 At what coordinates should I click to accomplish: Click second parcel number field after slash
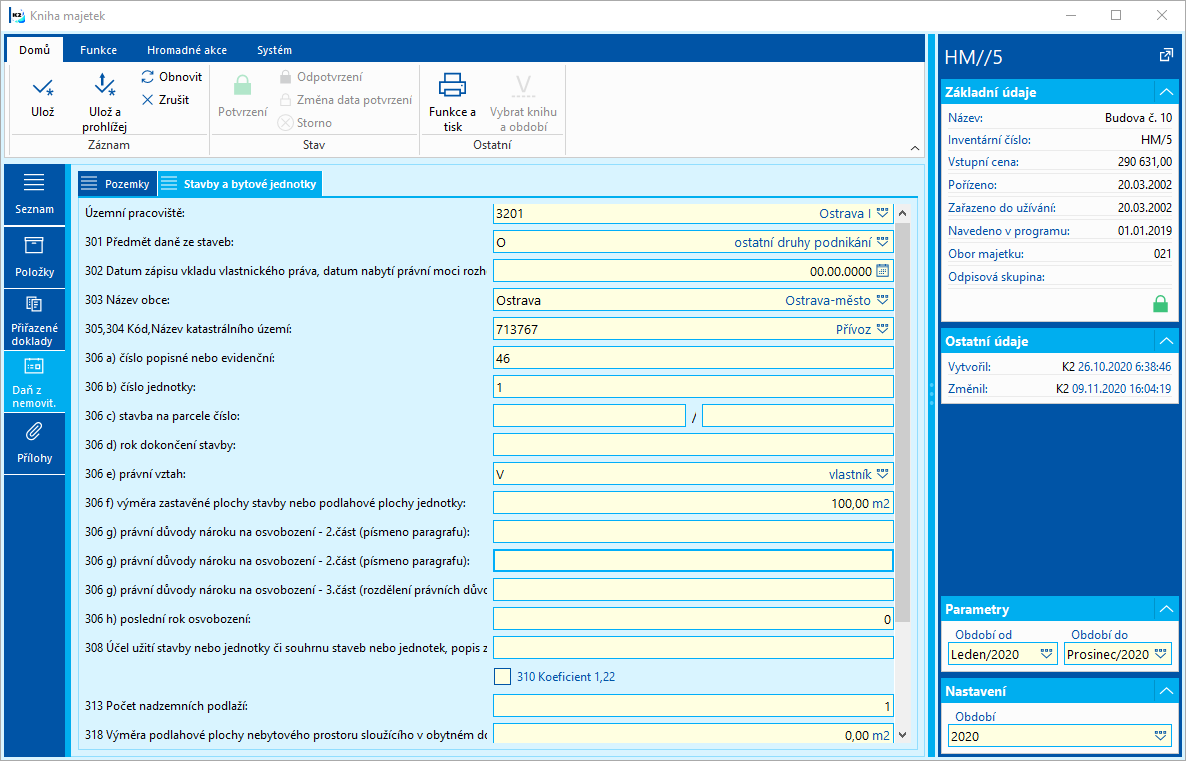797,416
